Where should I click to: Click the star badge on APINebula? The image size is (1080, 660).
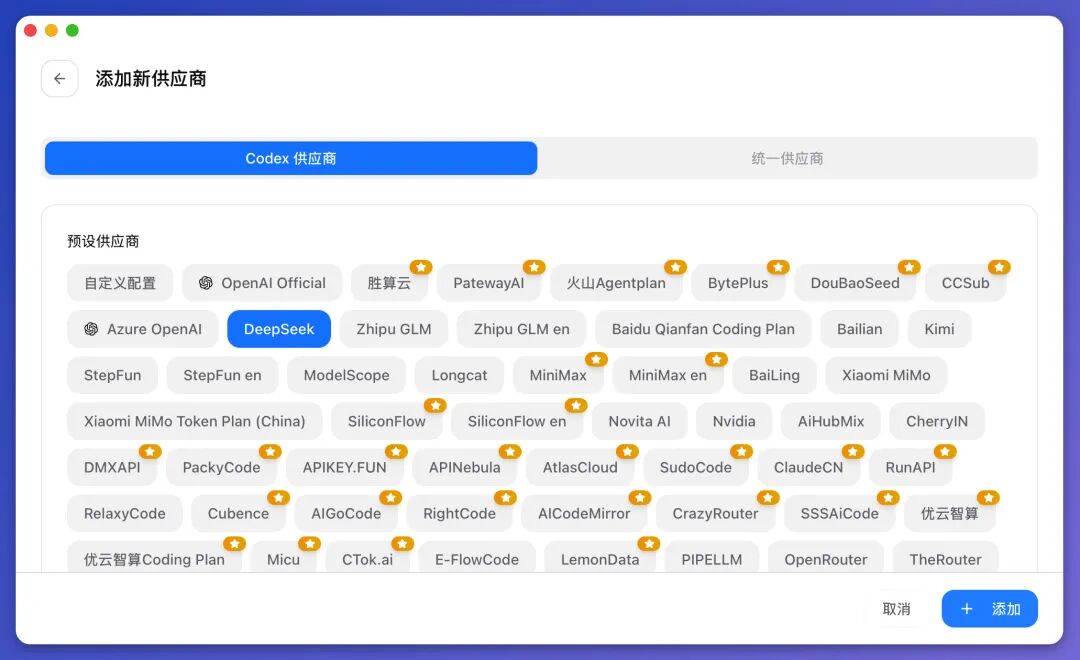pos(510,451)
